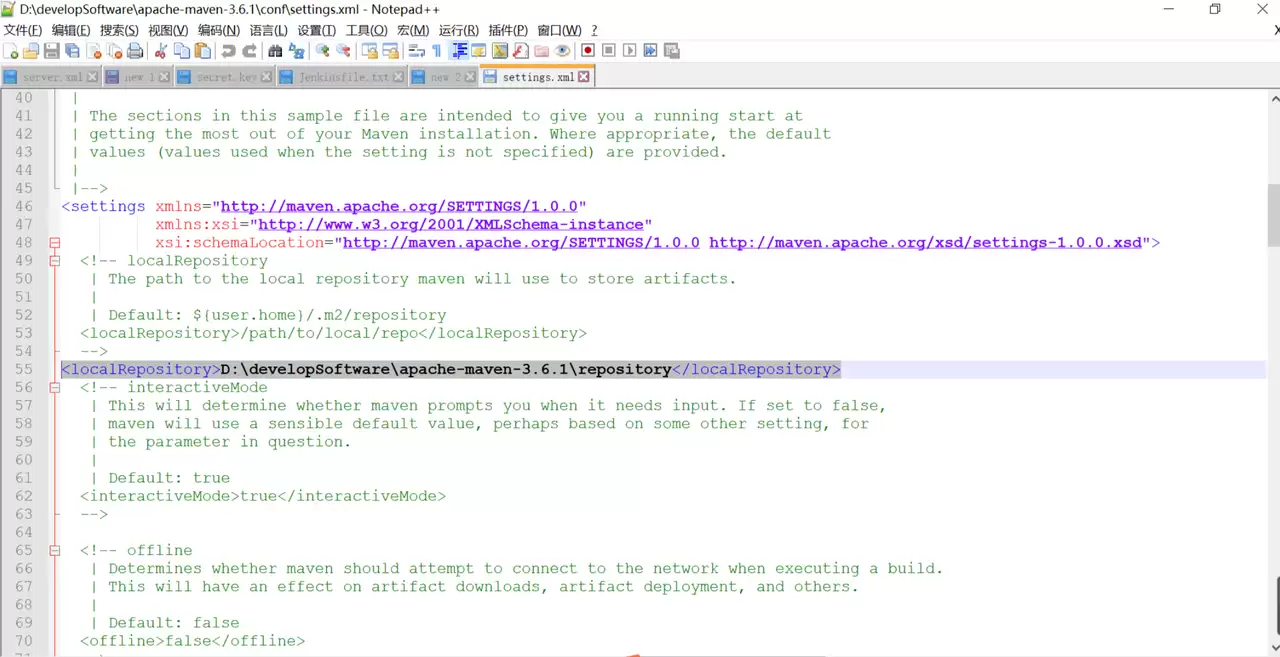The width and height of the screenshot is (1280, 657).
Task: Redo the edit from the toolbar
Action: tap(250, 51)
